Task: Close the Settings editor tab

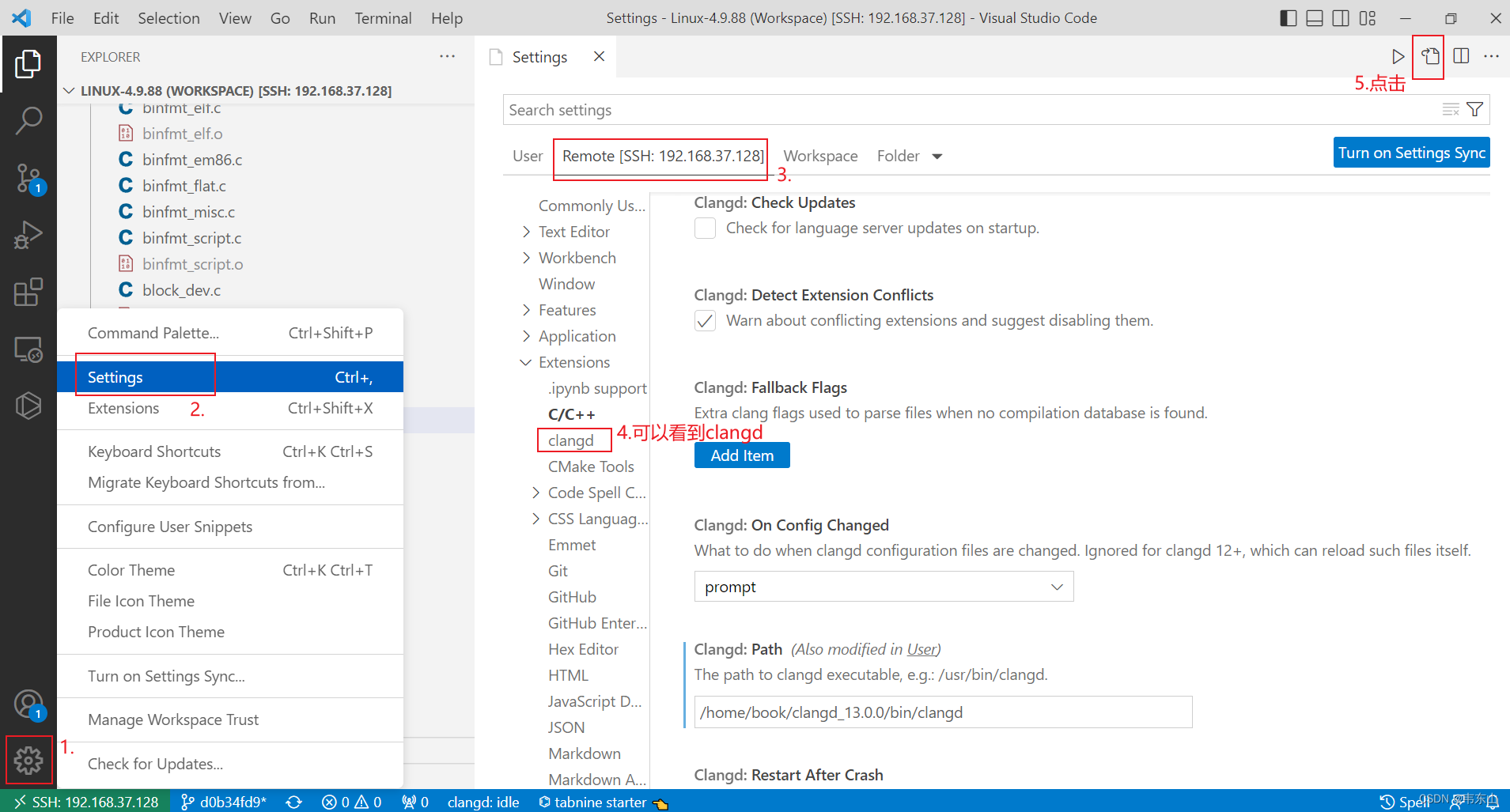Action: click(x=599, y=56)
